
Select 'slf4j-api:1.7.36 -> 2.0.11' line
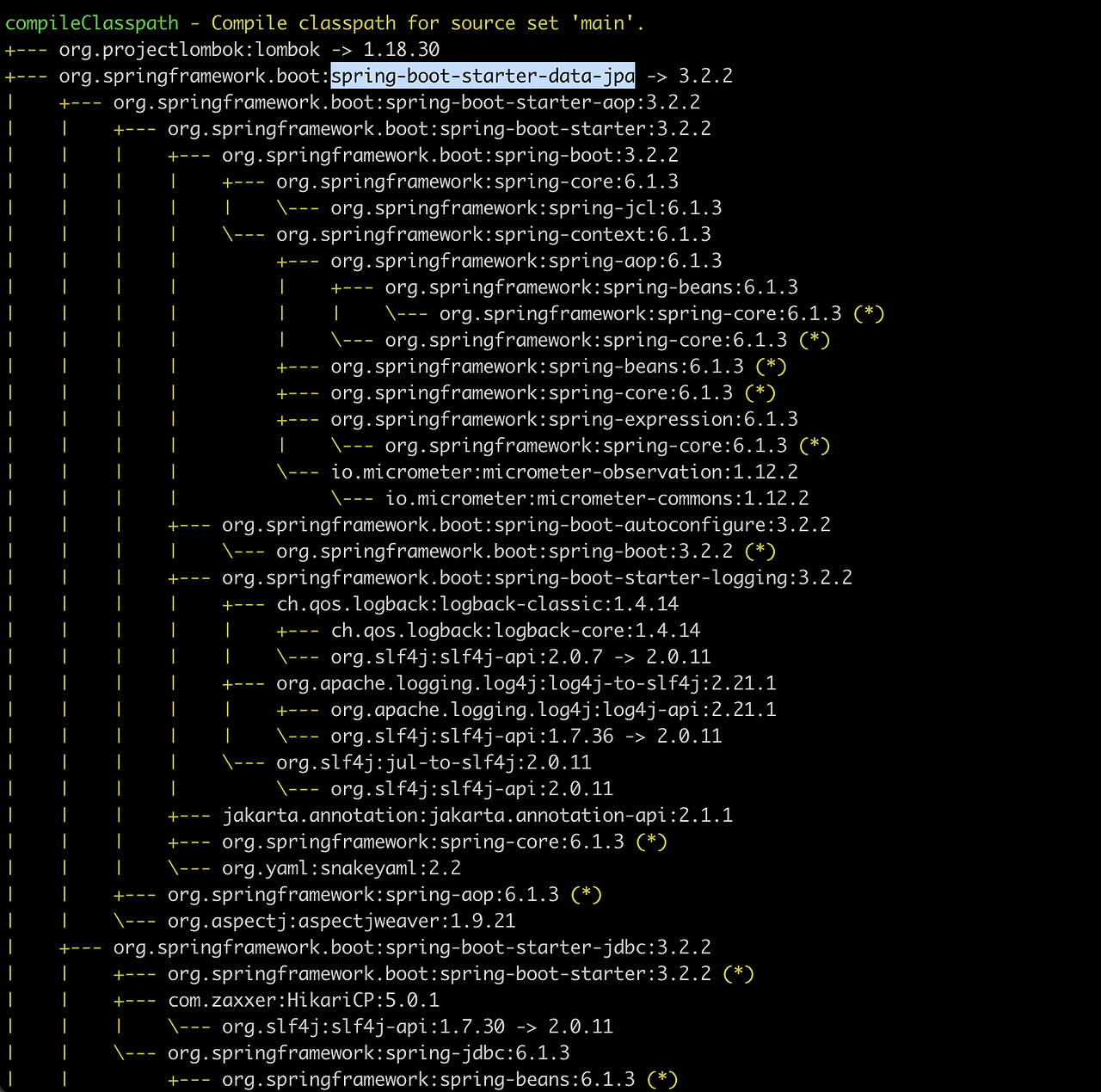[x=526, y=736]
